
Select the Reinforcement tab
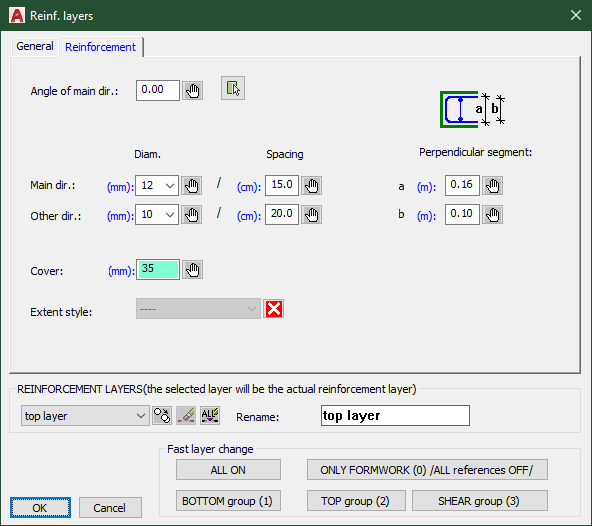point(100,47)
